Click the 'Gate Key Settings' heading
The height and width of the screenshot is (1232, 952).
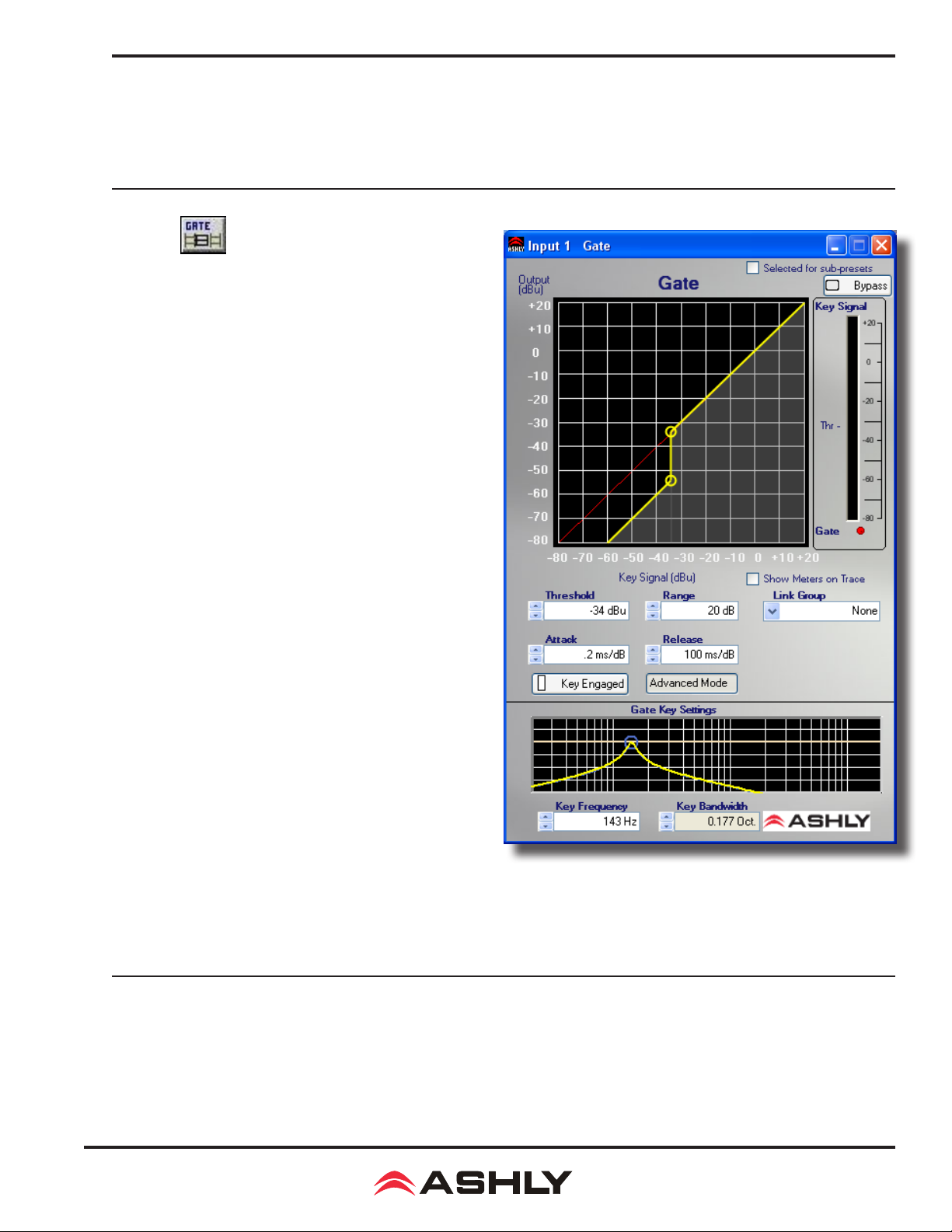(673, 710)
